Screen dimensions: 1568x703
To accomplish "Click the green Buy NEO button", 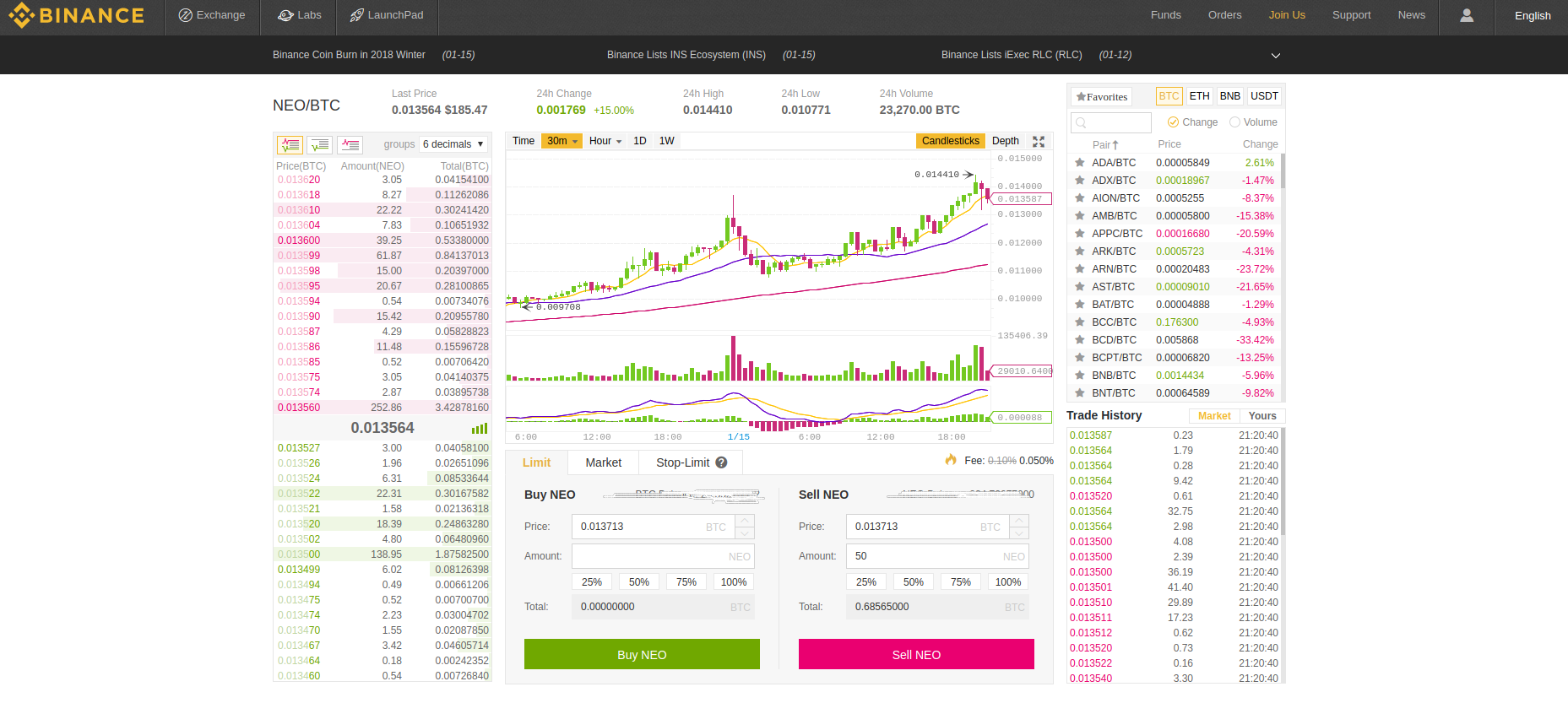I will click(642, 654).
